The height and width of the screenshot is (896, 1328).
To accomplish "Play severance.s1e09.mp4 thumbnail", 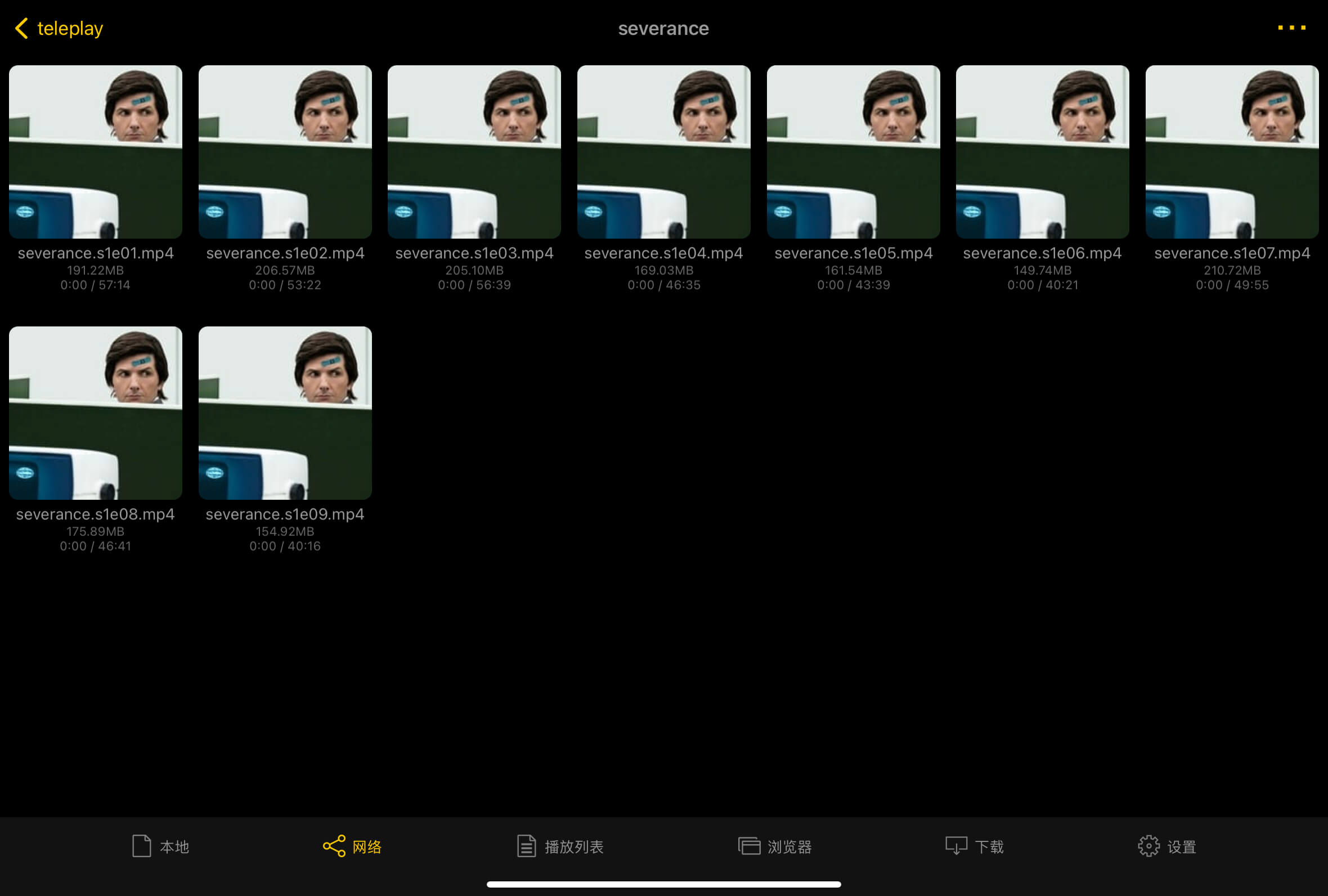I will click(285, 413).
